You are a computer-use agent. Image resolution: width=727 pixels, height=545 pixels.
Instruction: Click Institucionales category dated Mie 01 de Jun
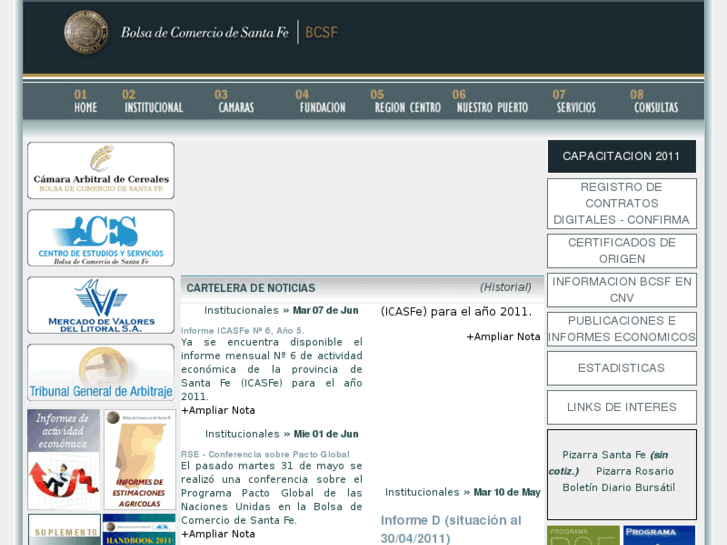coord(242,434)
